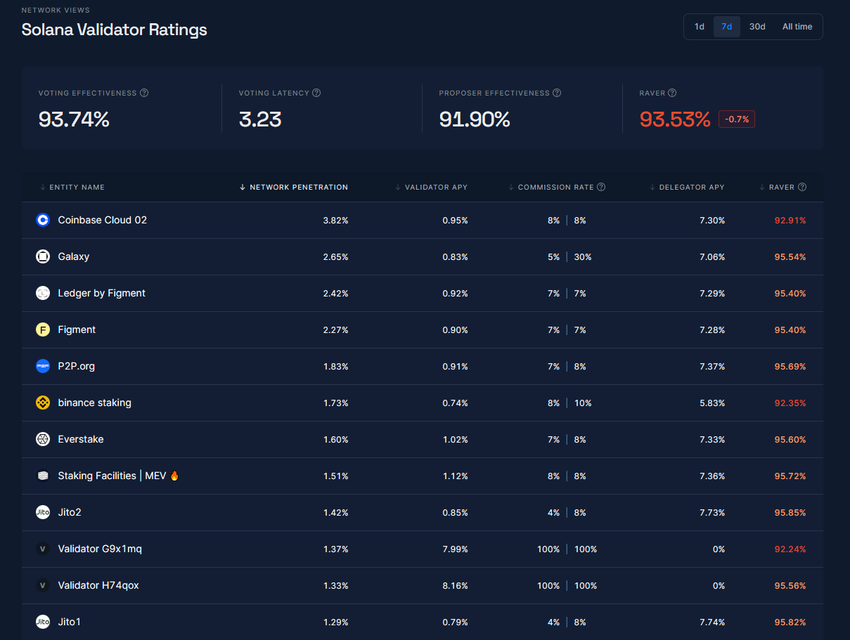
Task: Click the Jito1 logo icon
Action: click(x=43, y=622)
